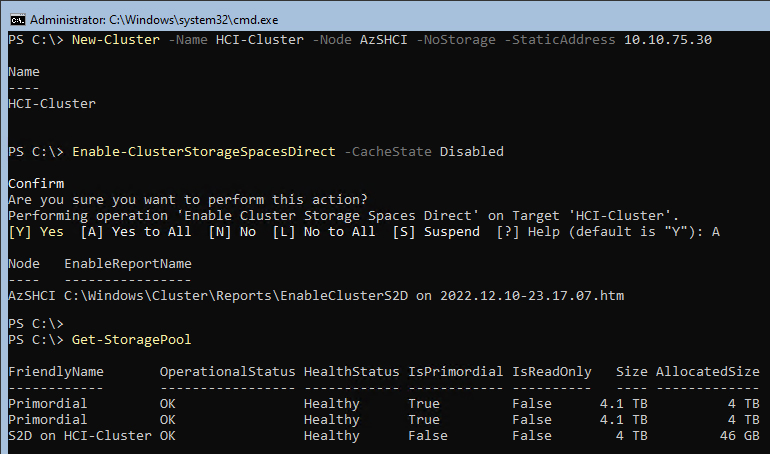The width and height of the screenshot is (770, 454).
Task: Click the cmd.exe icon in title bar
Action: point(18,20)
